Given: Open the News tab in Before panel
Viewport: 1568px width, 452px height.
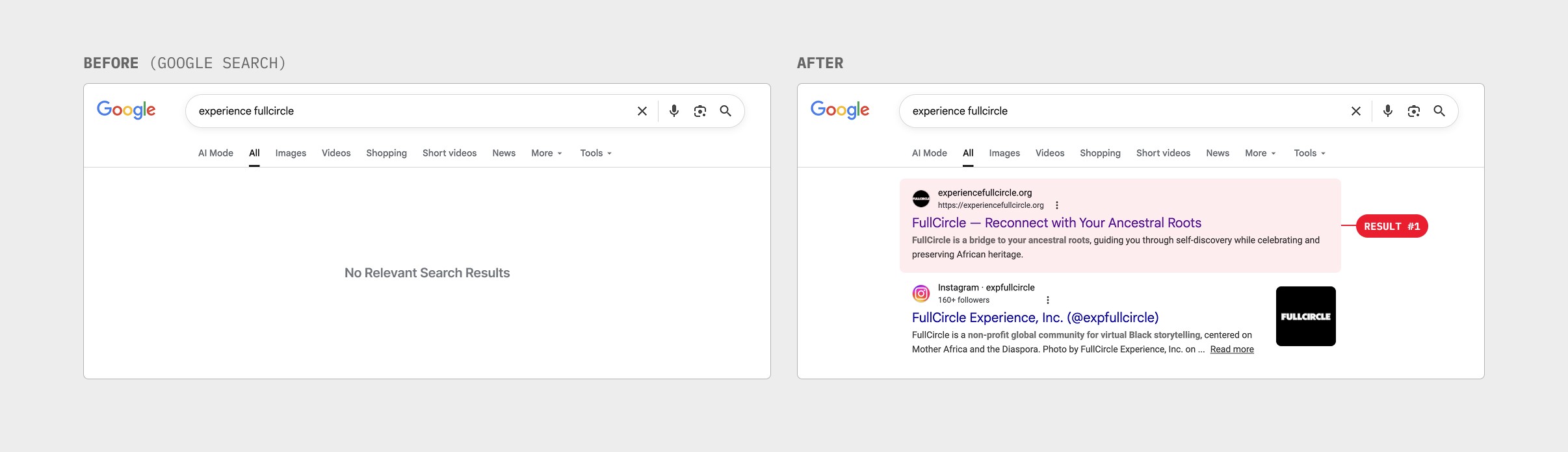Looking at the screenshot, I should (504, 153).
